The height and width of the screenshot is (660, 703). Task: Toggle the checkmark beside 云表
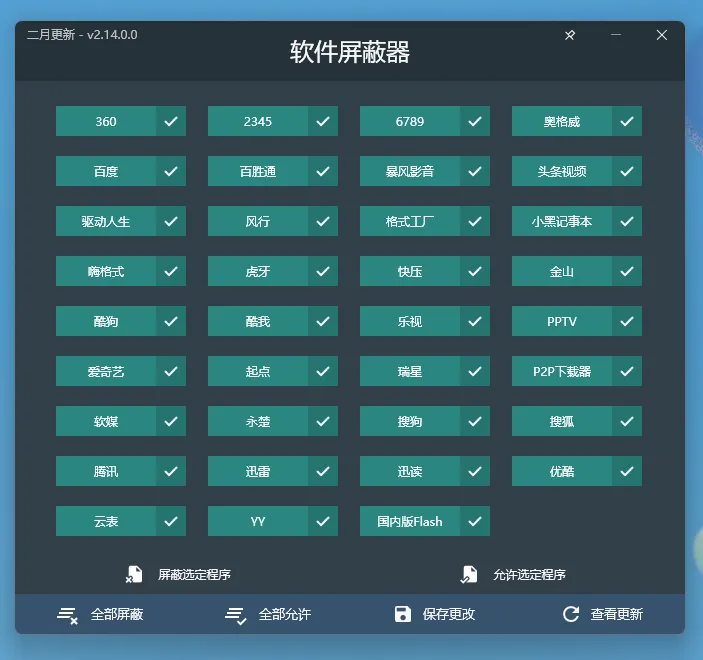pos(171,521)
